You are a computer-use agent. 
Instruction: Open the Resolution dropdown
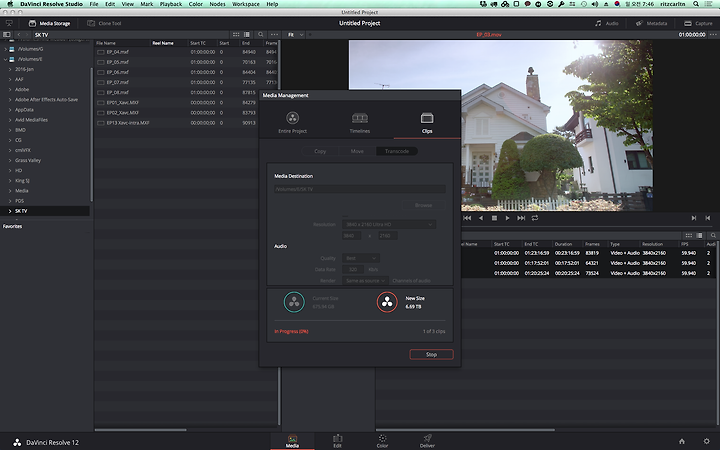[388, 225]
